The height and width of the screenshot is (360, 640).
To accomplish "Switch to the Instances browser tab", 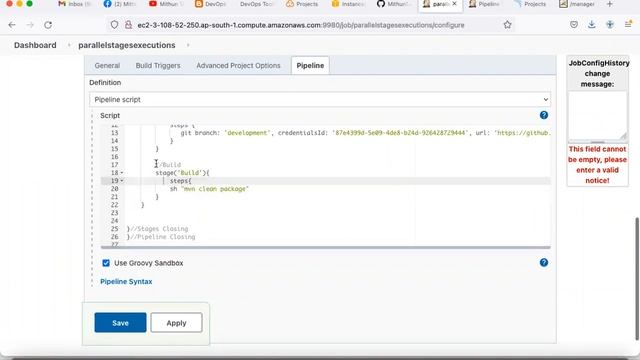I will point(347,4).
